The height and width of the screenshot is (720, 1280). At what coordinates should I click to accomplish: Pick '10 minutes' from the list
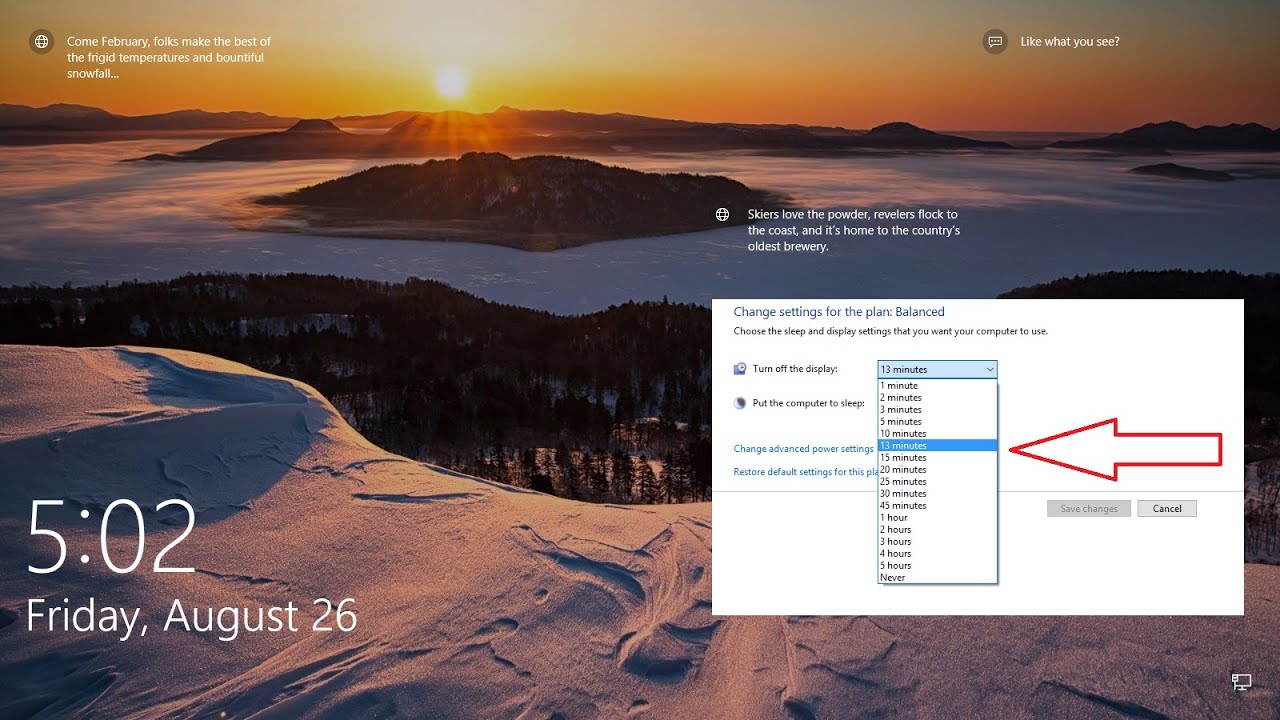[x=937, y=434]
